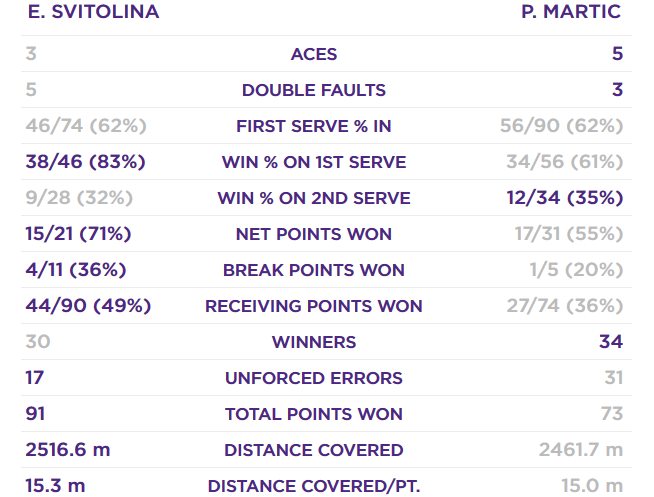
Task: Select the DISTANCE COVERED label
Action: (x=314, y=450)
